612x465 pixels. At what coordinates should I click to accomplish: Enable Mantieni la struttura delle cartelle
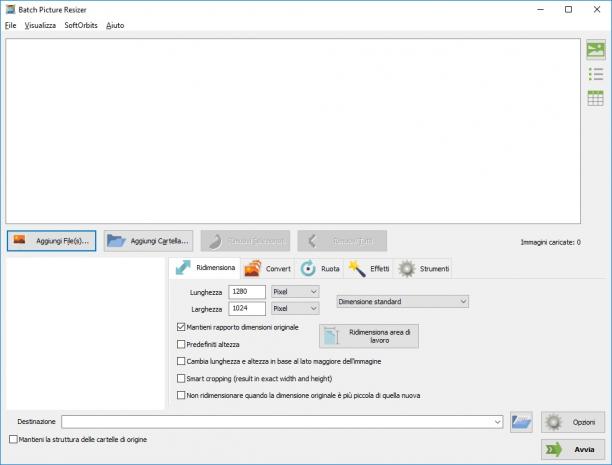(x=13, y=439)
